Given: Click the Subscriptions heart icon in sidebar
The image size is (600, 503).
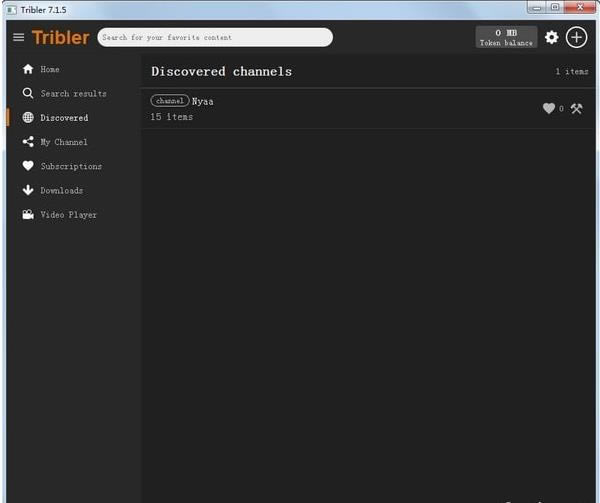Looking at the screenshot, I should (x=28, y=166).
